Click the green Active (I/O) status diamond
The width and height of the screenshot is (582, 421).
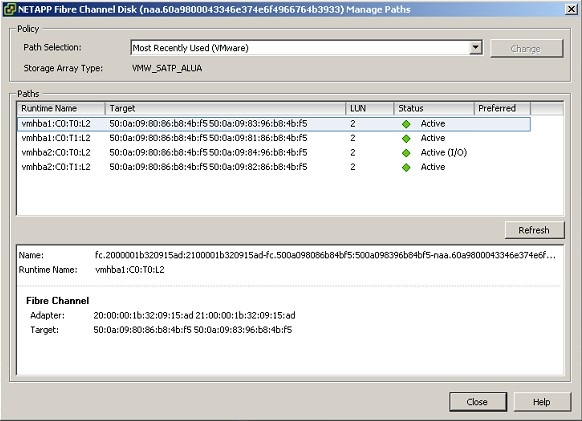pos(406,153)
